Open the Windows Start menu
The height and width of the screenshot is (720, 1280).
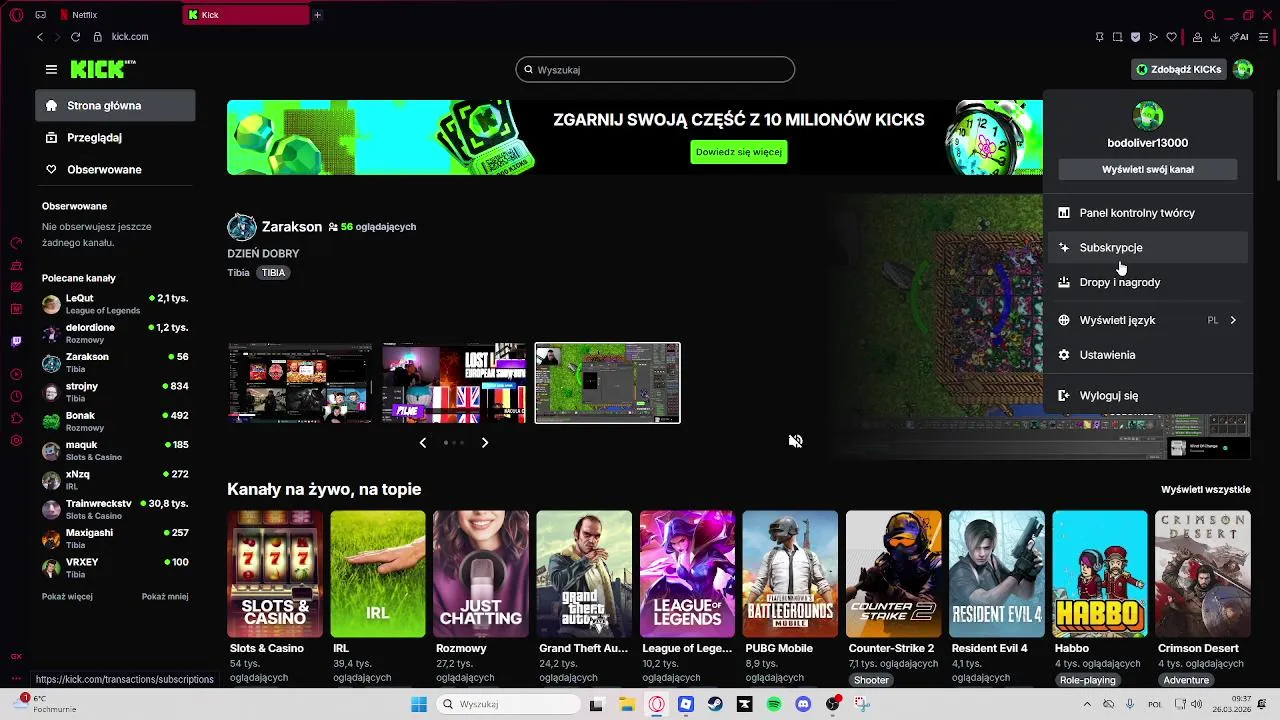419,704
